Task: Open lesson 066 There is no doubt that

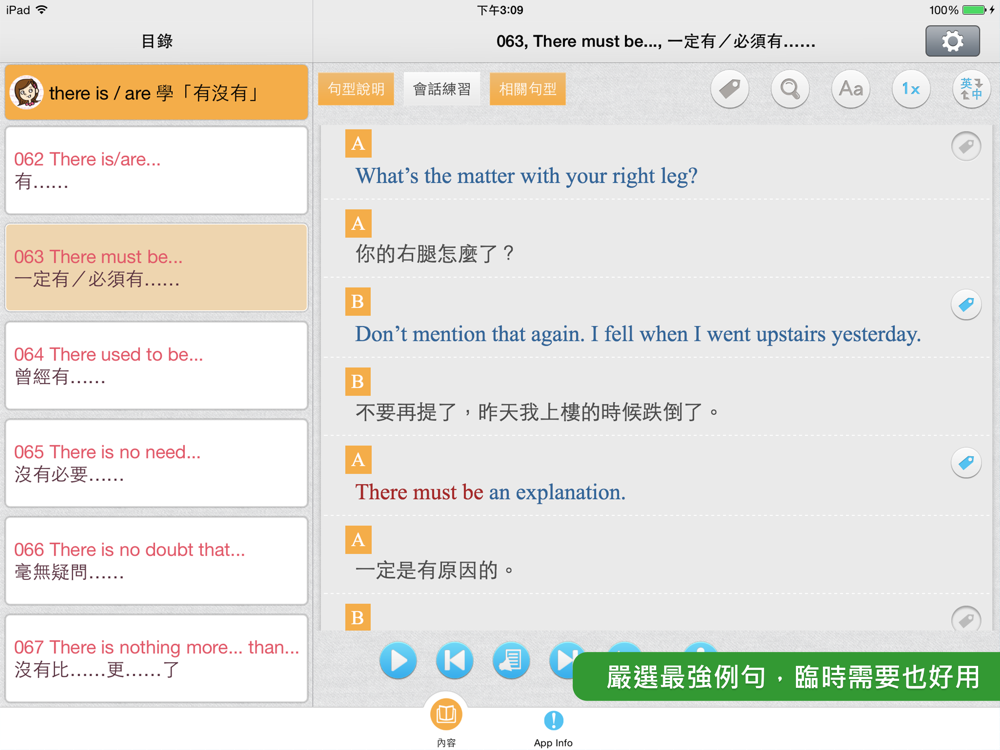Action: pyautogui.click(x=157, y=561)
